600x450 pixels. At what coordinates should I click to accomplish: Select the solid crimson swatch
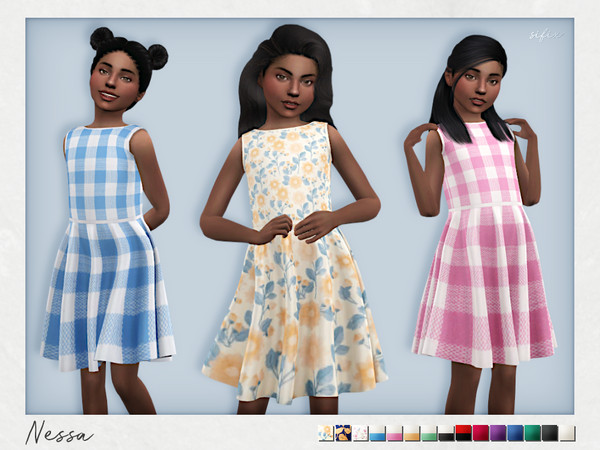[481, 433]
